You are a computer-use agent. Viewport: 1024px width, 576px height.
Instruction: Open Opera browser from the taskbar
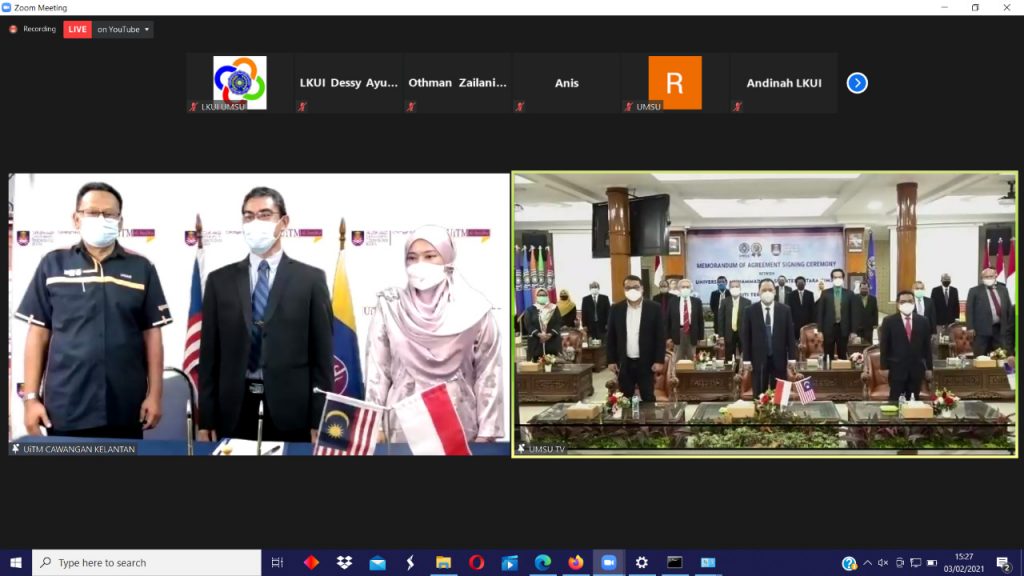tap(476, 563)
